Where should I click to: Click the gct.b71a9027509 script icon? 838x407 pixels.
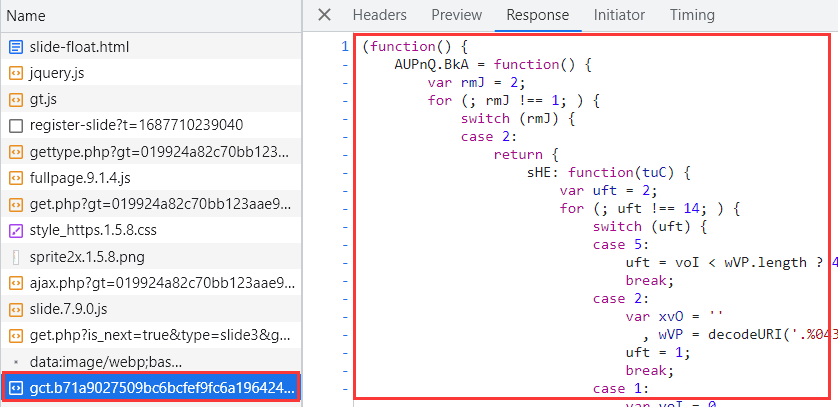tap(15, 387)
